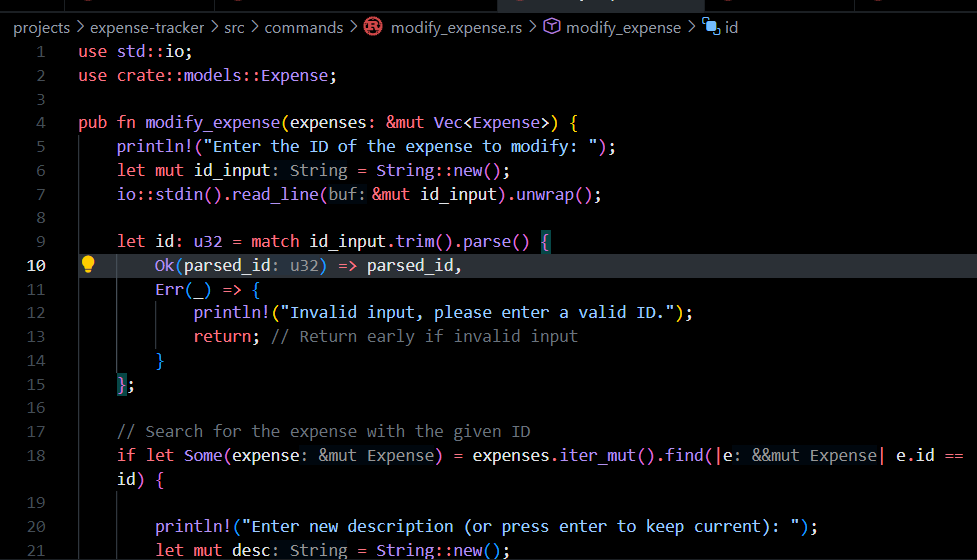
Task: Click the 'Return early if invalid input' comment
Action: point(424,337)
